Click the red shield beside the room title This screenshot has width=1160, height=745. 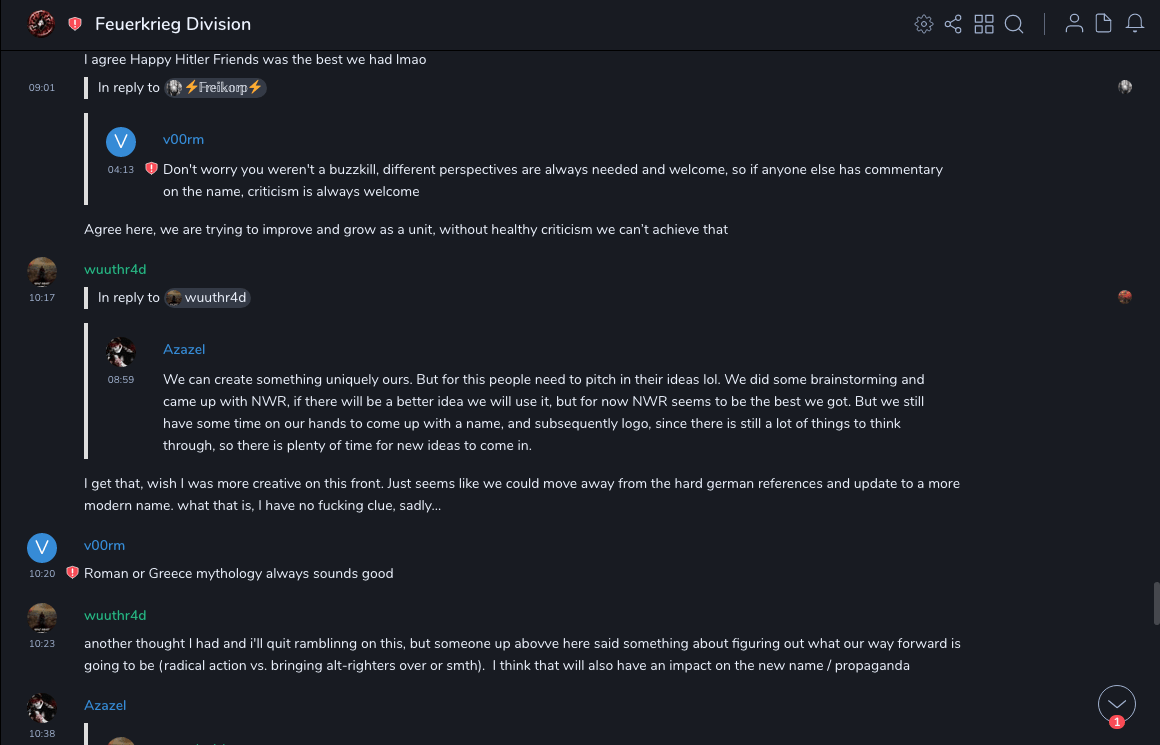coord(75,24)
